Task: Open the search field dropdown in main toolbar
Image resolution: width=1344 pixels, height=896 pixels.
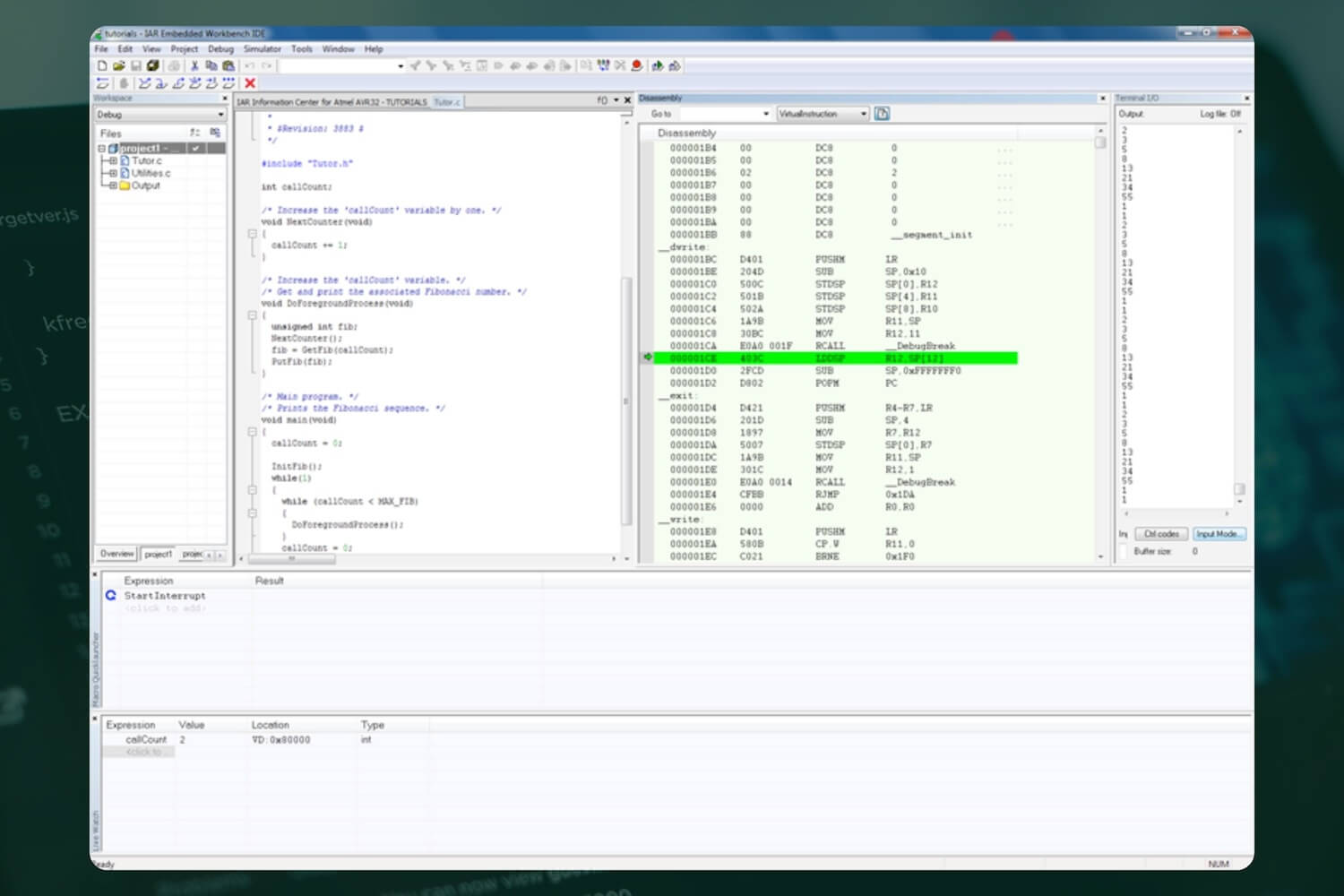Action: [401, 65]
